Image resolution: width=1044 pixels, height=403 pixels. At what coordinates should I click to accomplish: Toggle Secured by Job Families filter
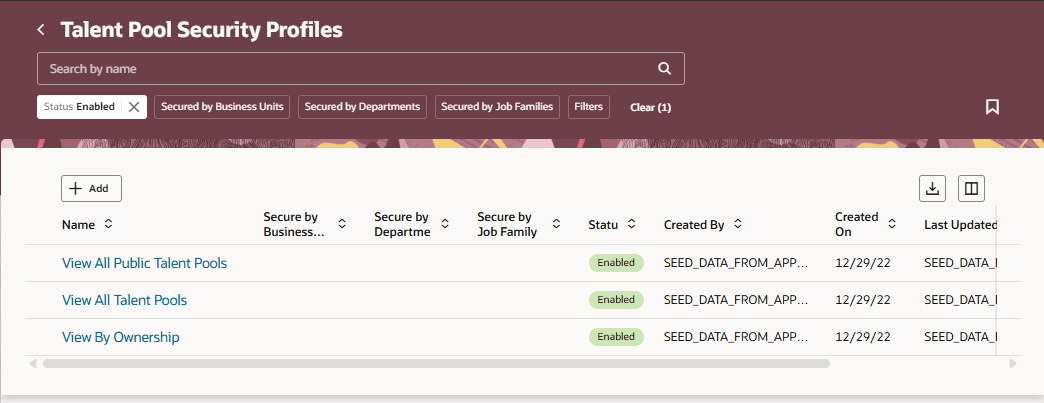tap(498, 107)
